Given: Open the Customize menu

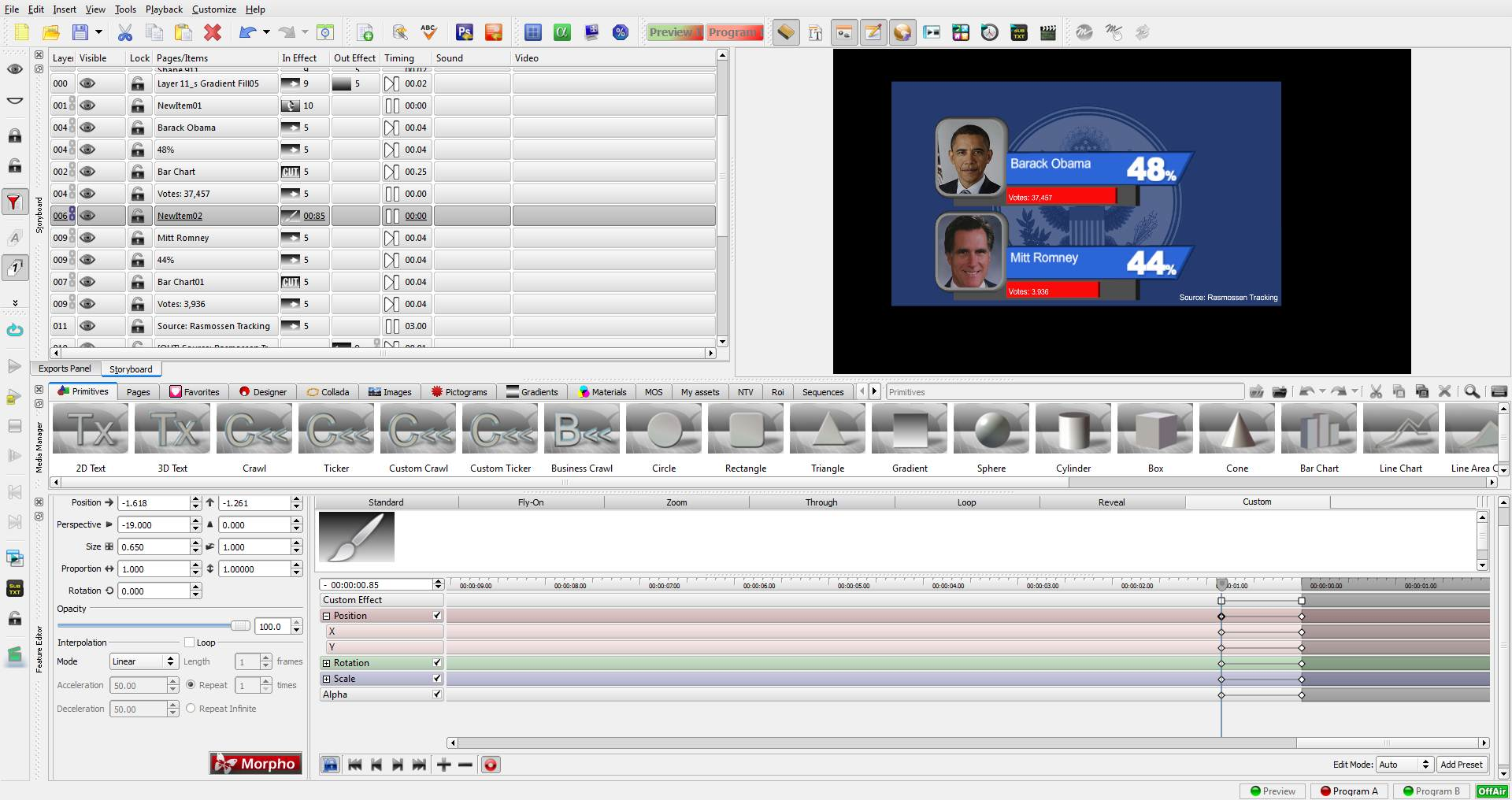Looking at the screenshot, I should [x=214, y=9].
